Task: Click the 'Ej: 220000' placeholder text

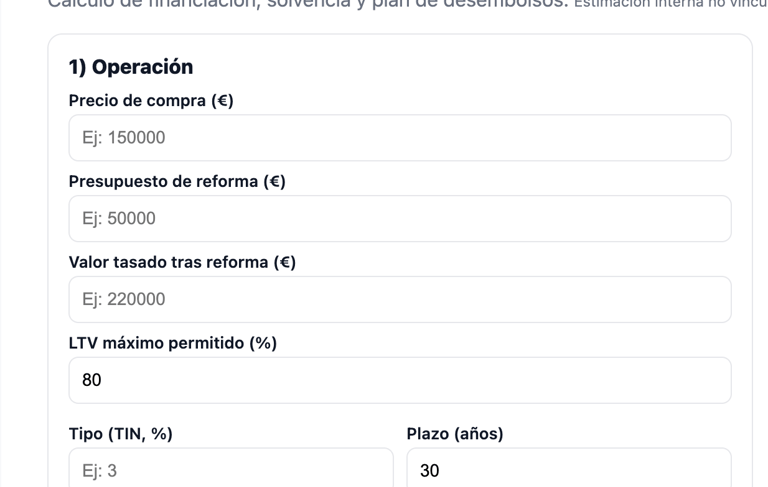Action: click(x=123, y=299)
